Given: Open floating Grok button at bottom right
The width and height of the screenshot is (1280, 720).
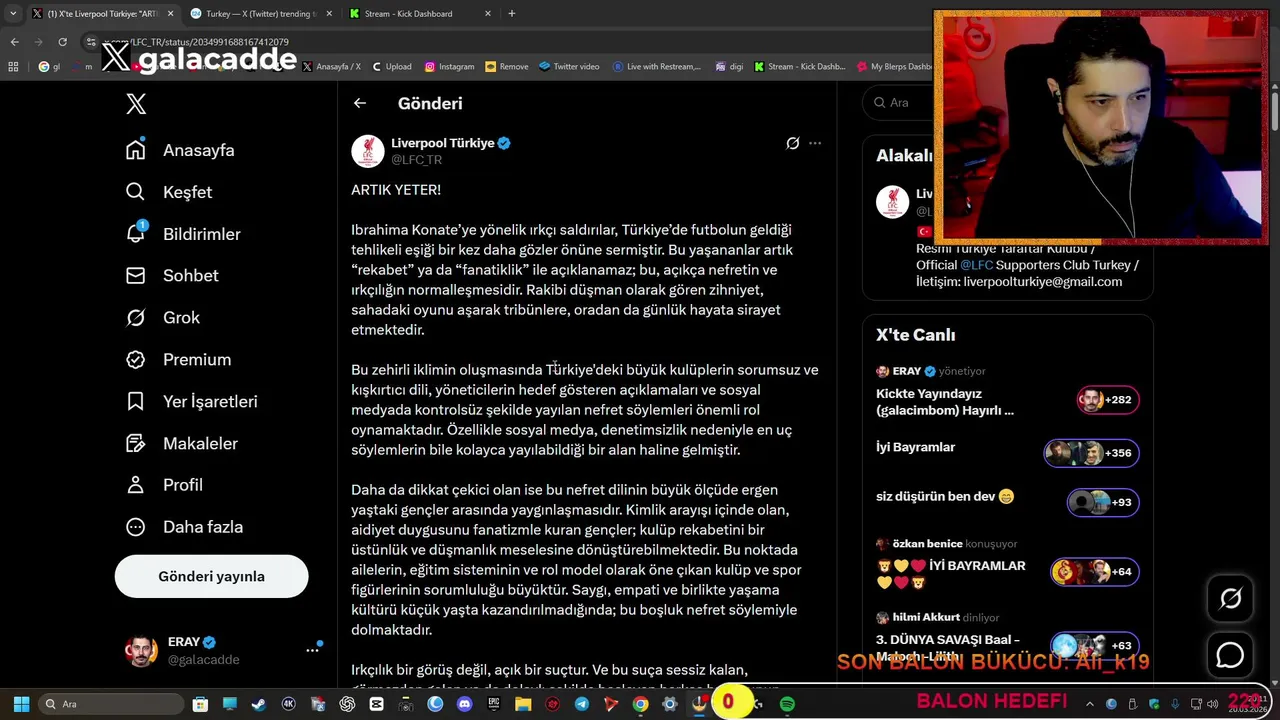Looking at the screenshot, I should (x=1230, y=598).
